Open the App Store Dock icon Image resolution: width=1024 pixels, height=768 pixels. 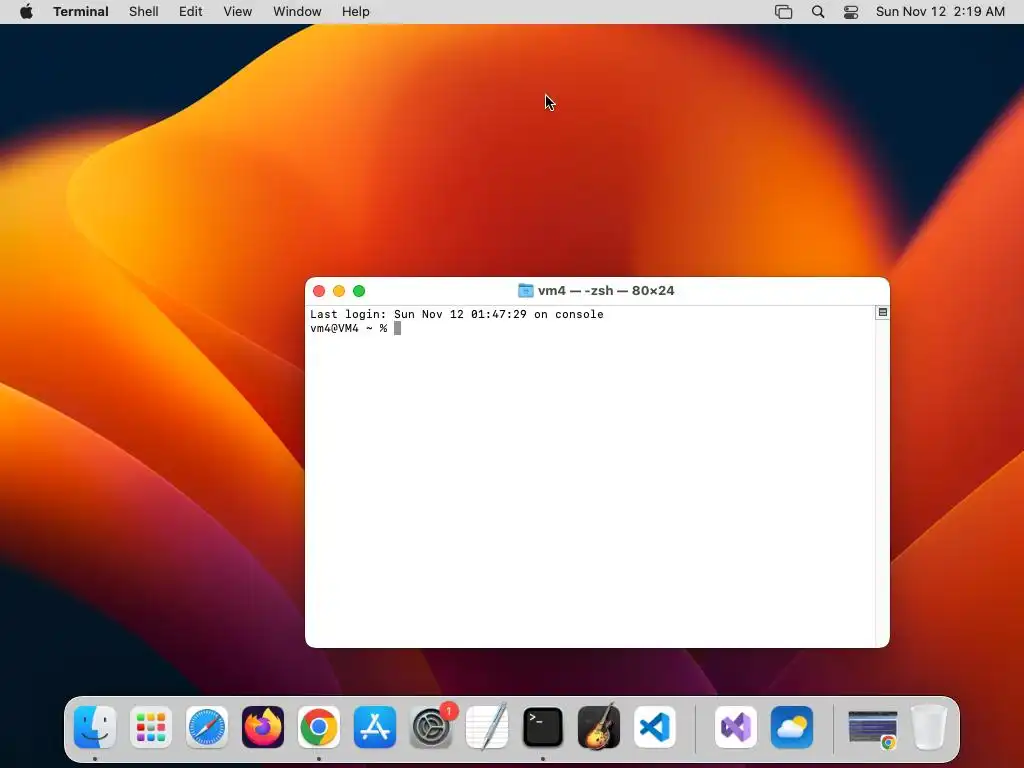pyautogui.click(x=375, y=727)
